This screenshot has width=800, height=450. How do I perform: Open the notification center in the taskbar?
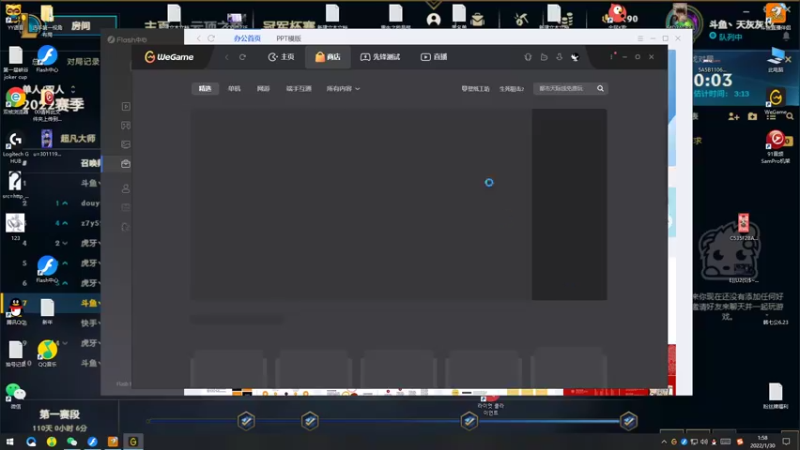click(x=786, y=442)
